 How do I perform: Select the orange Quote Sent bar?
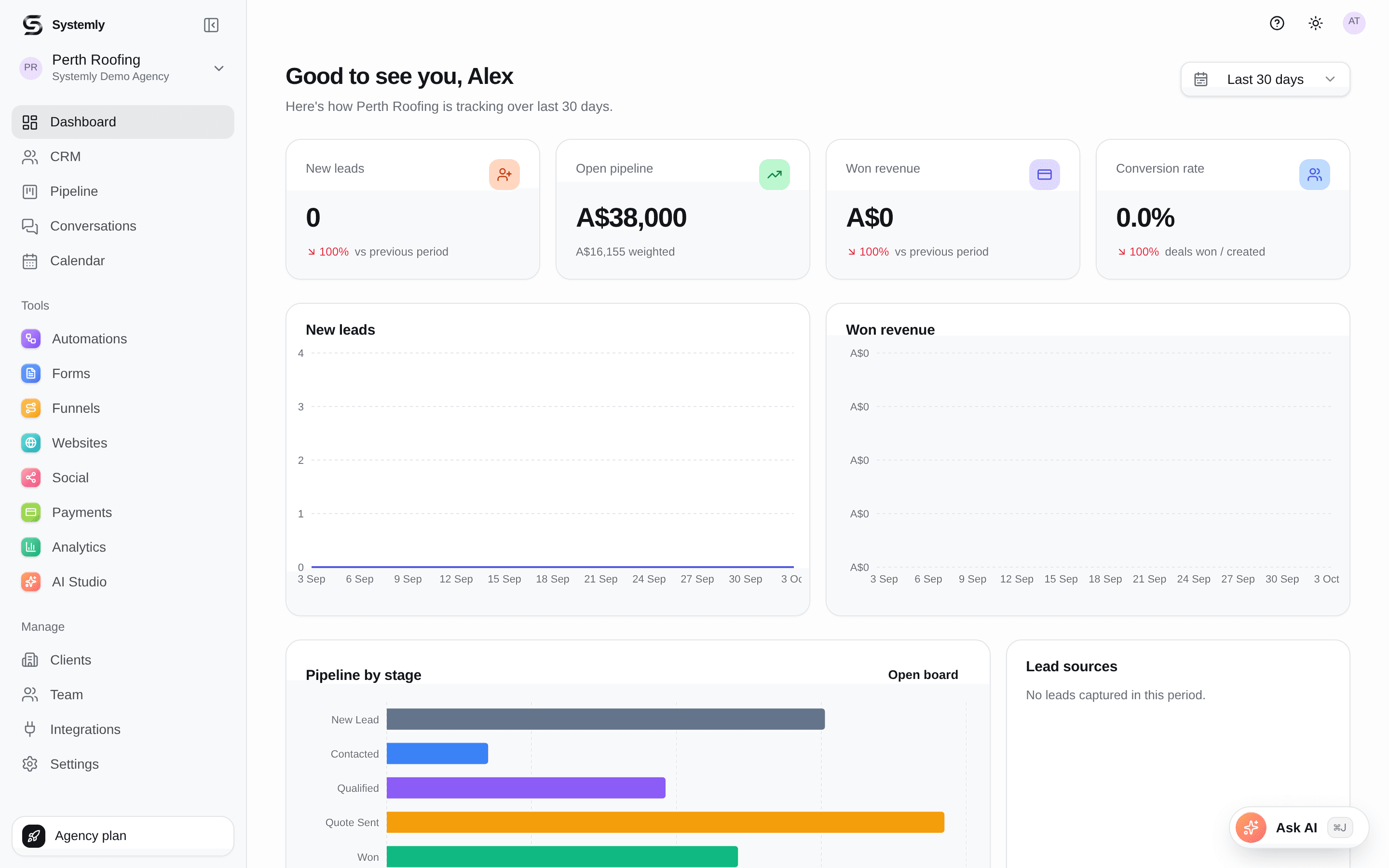[x=665, y=823]
